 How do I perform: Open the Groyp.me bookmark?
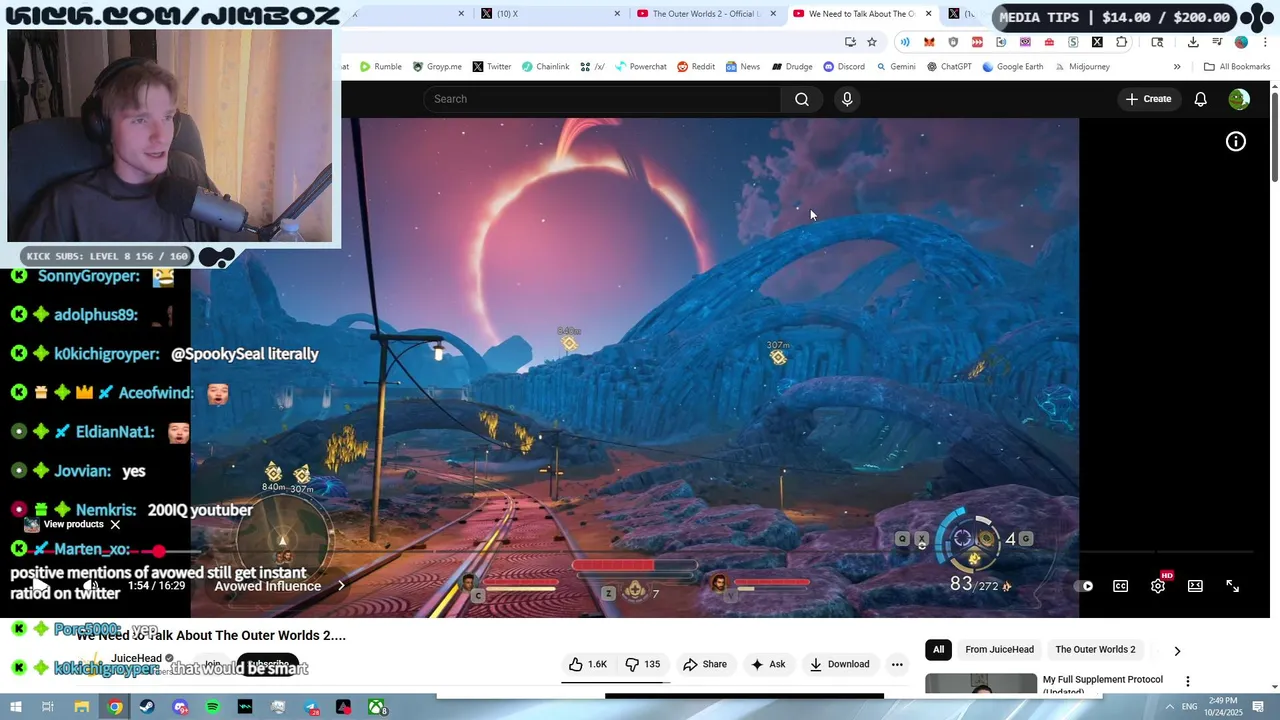click(x=436, y=67)
